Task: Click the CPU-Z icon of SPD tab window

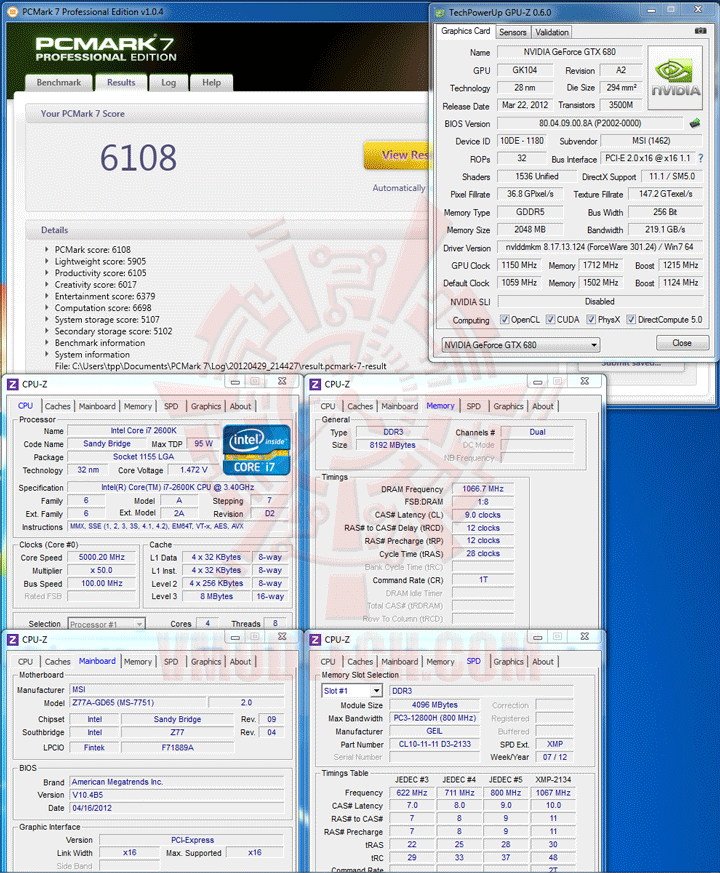Action: 315,640
